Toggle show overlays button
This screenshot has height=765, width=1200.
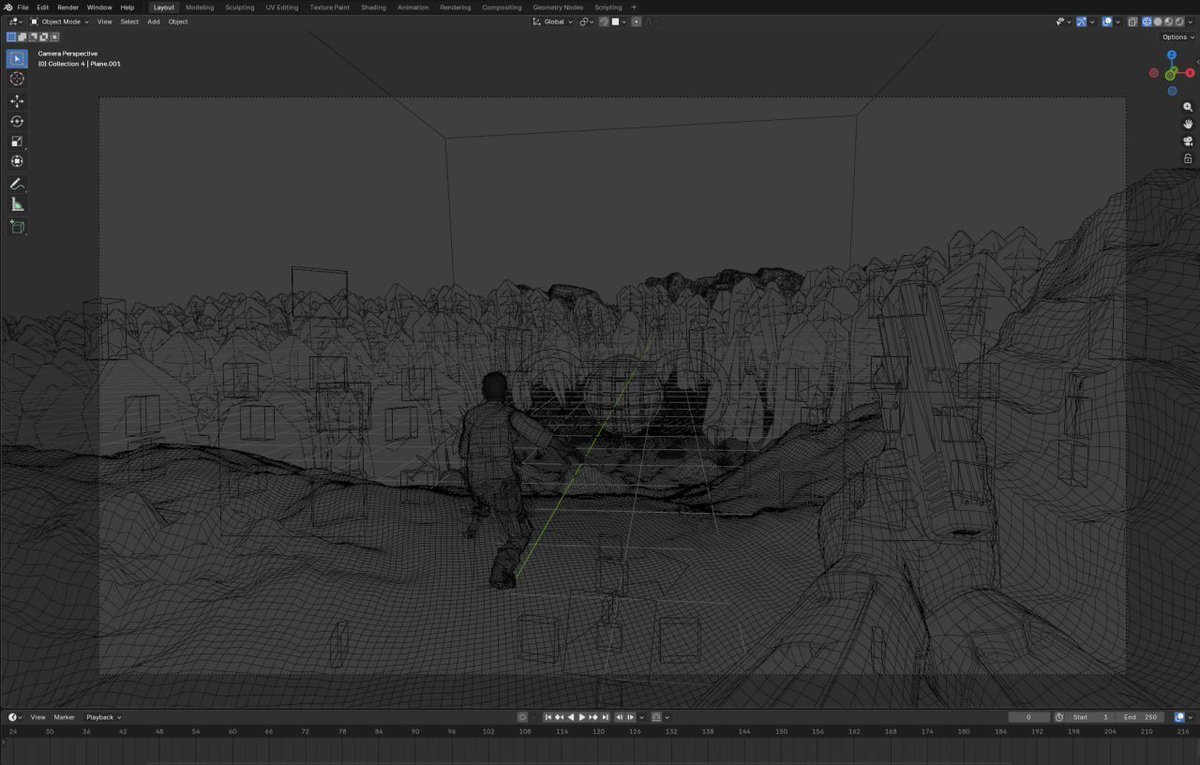1108,22
